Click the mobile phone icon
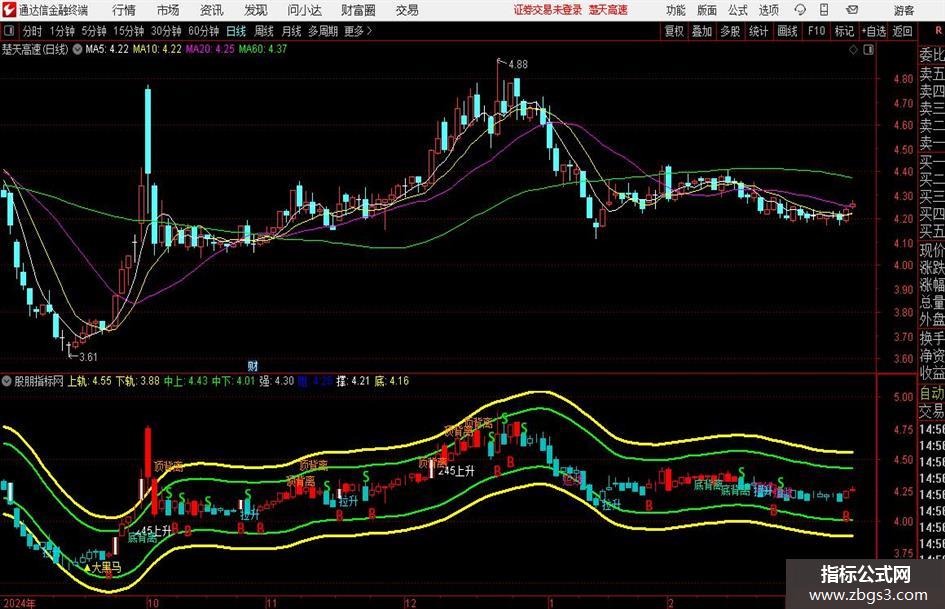The image size is (945, 609). [824, 10]
